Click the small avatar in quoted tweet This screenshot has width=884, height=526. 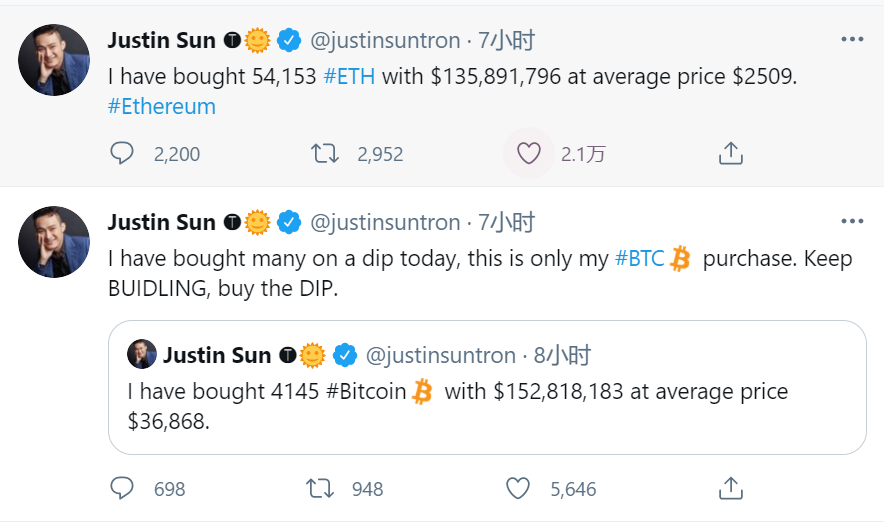141,354
